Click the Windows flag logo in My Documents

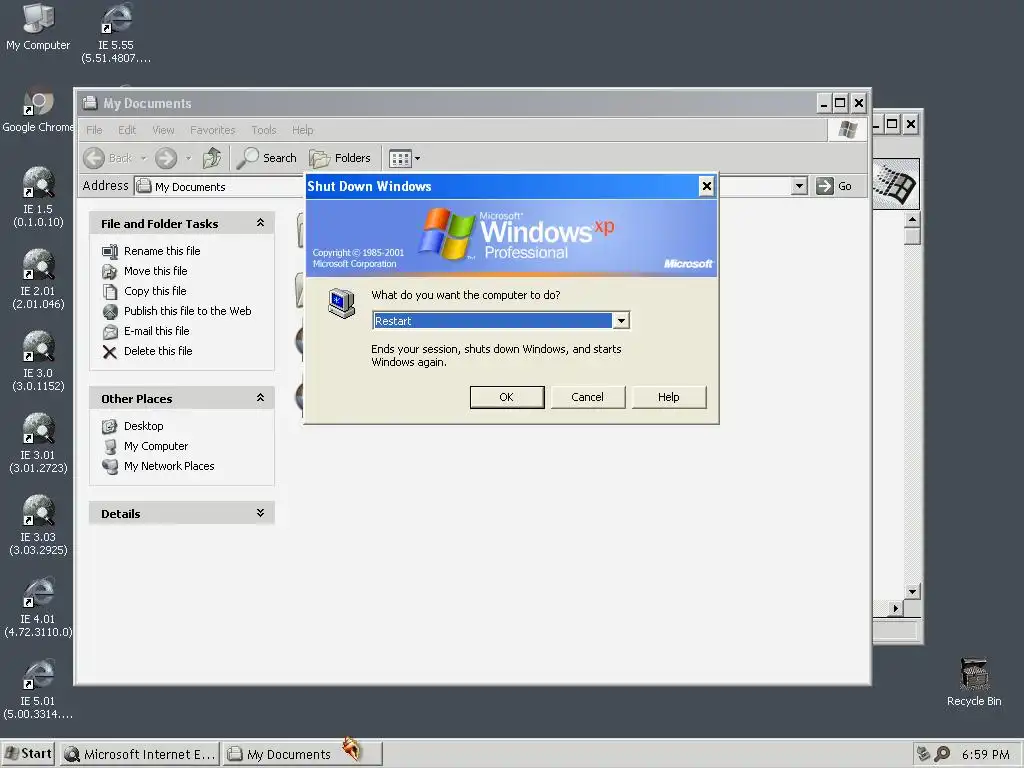click(848, 129)
